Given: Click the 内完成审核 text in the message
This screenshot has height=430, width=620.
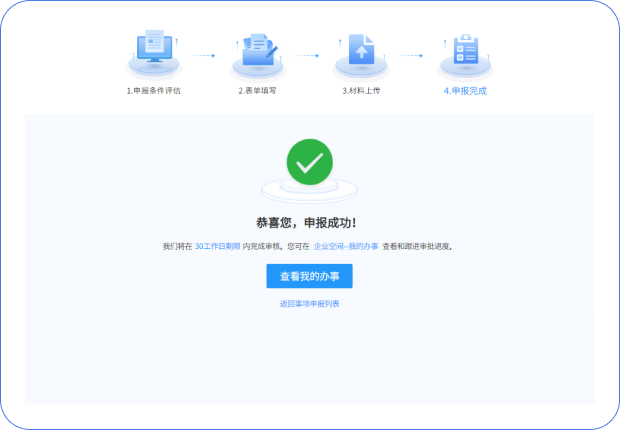Looking at the screenshot, I should (x=262, y=246).
